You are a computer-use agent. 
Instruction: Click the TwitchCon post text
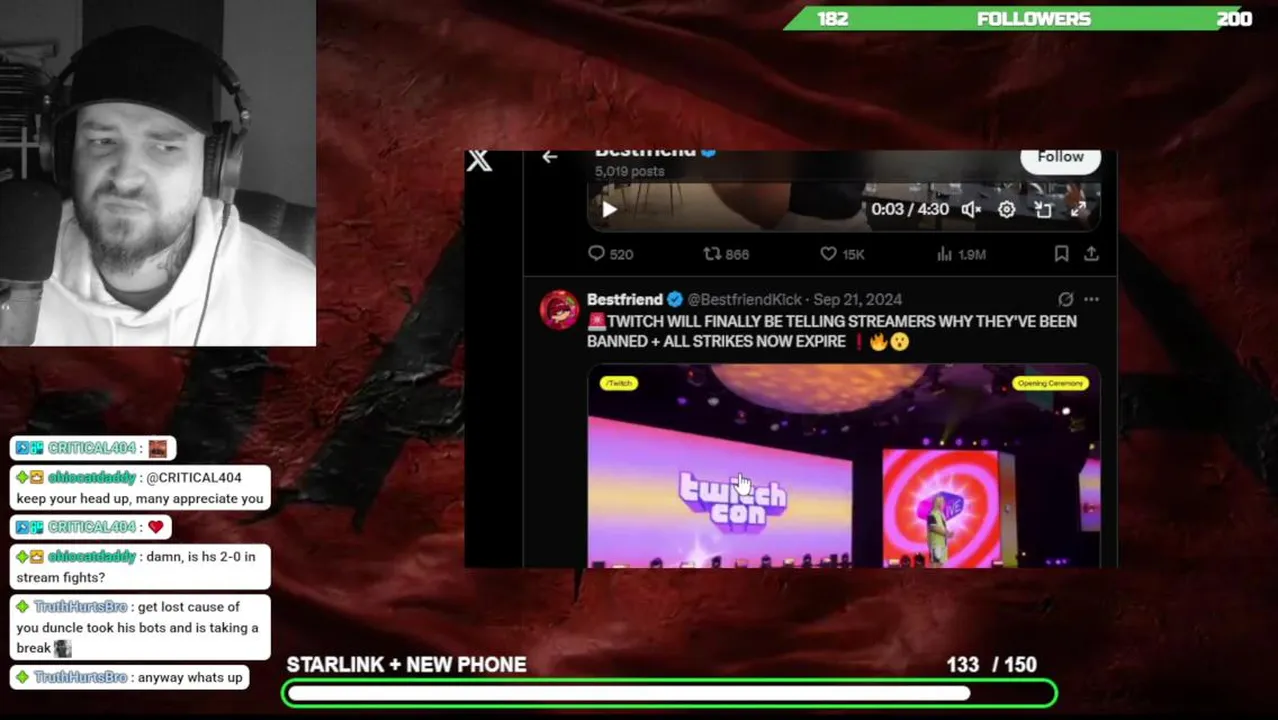click(832, 331)
